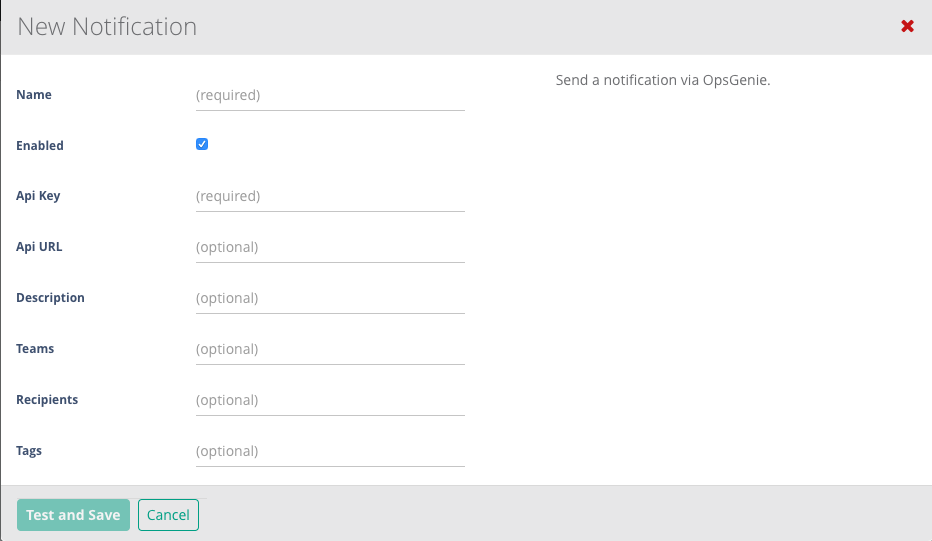Click the Recipients label
932x541 pixels.
coord(47,400)
